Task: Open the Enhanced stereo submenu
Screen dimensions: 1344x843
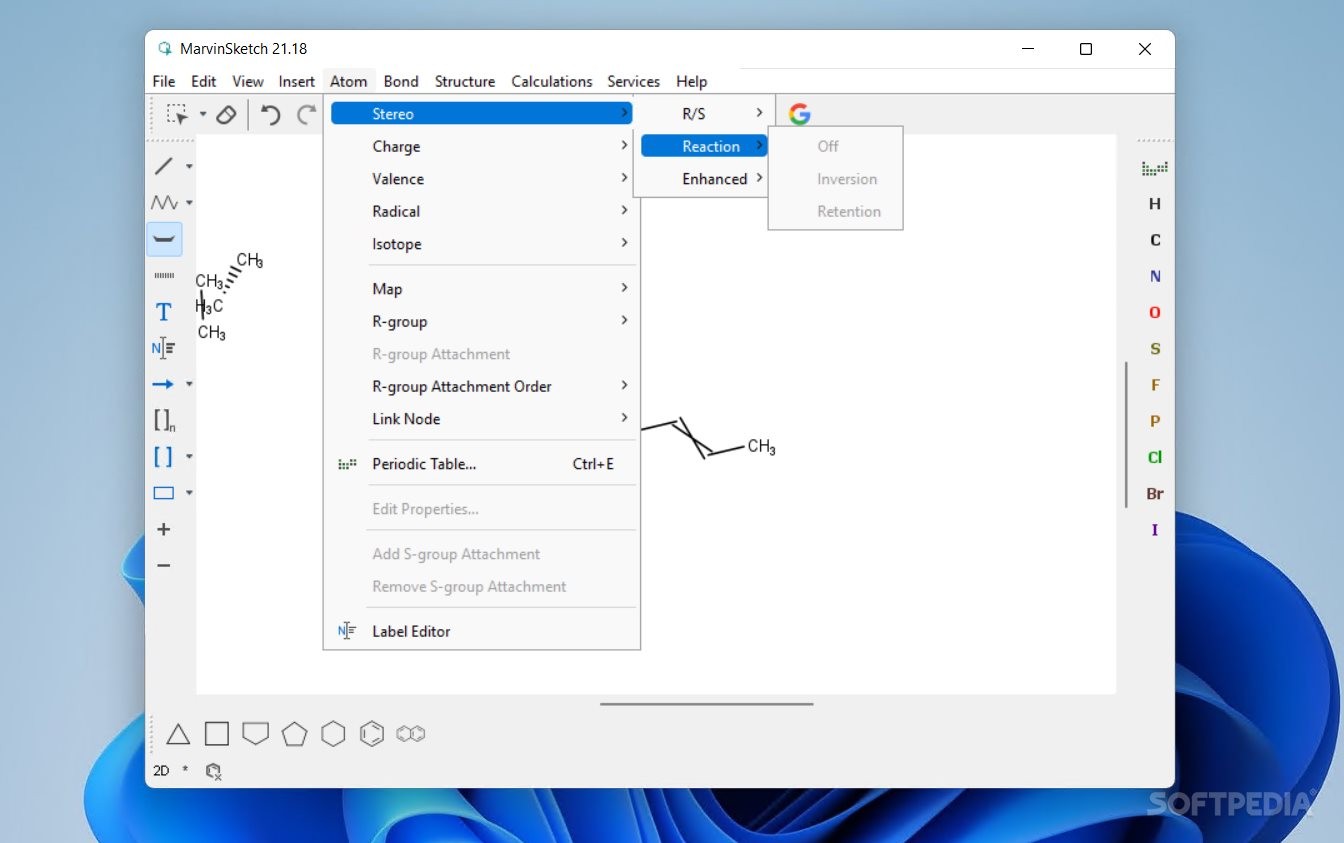Action: pos(704,179)
